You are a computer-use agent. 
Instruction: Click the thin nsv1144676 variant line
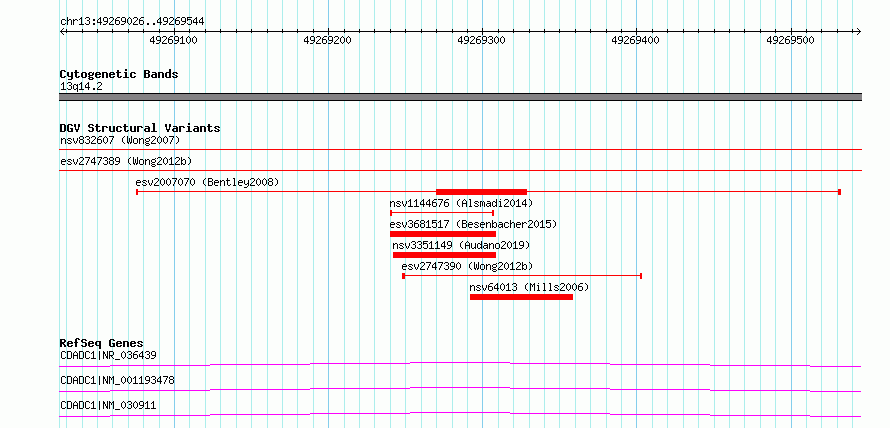[442, 213]
